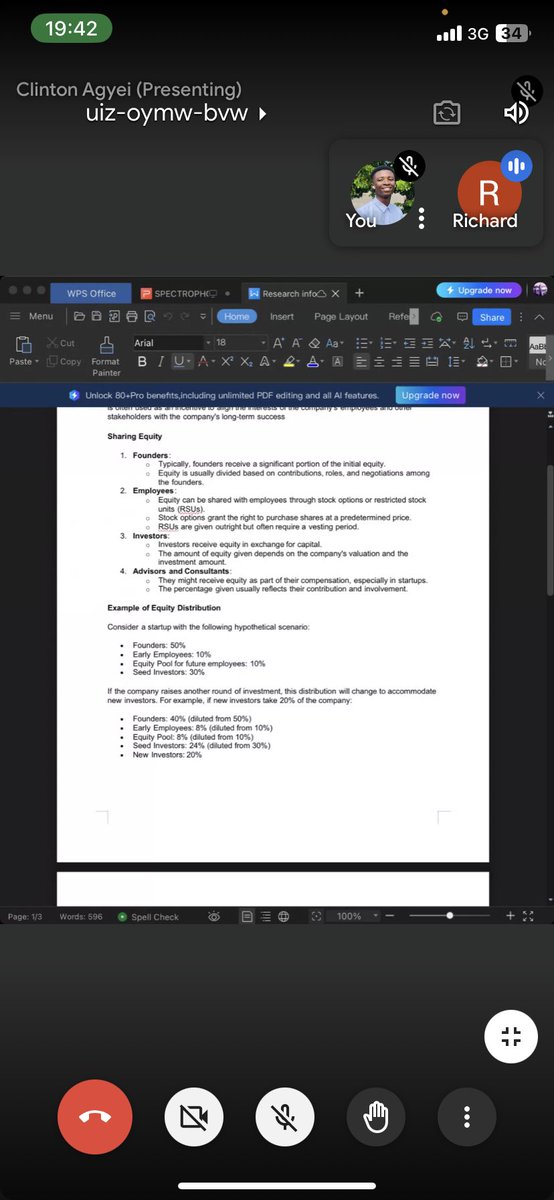Toggle Underline formatting
This screenshot has width=554, height=1200.
point(179,361)
